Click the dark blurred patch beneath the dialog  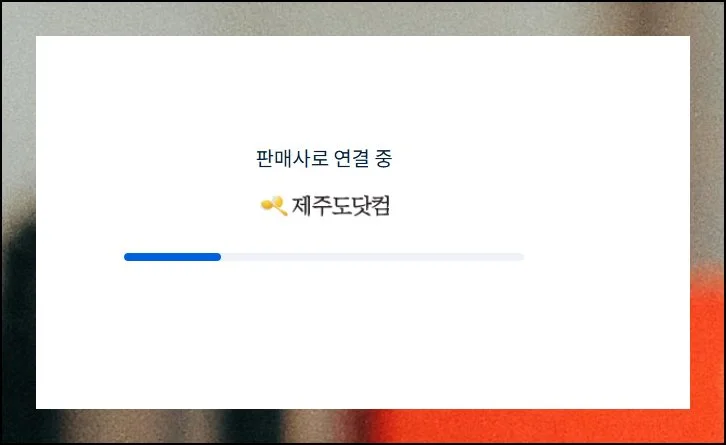[252, 426]
